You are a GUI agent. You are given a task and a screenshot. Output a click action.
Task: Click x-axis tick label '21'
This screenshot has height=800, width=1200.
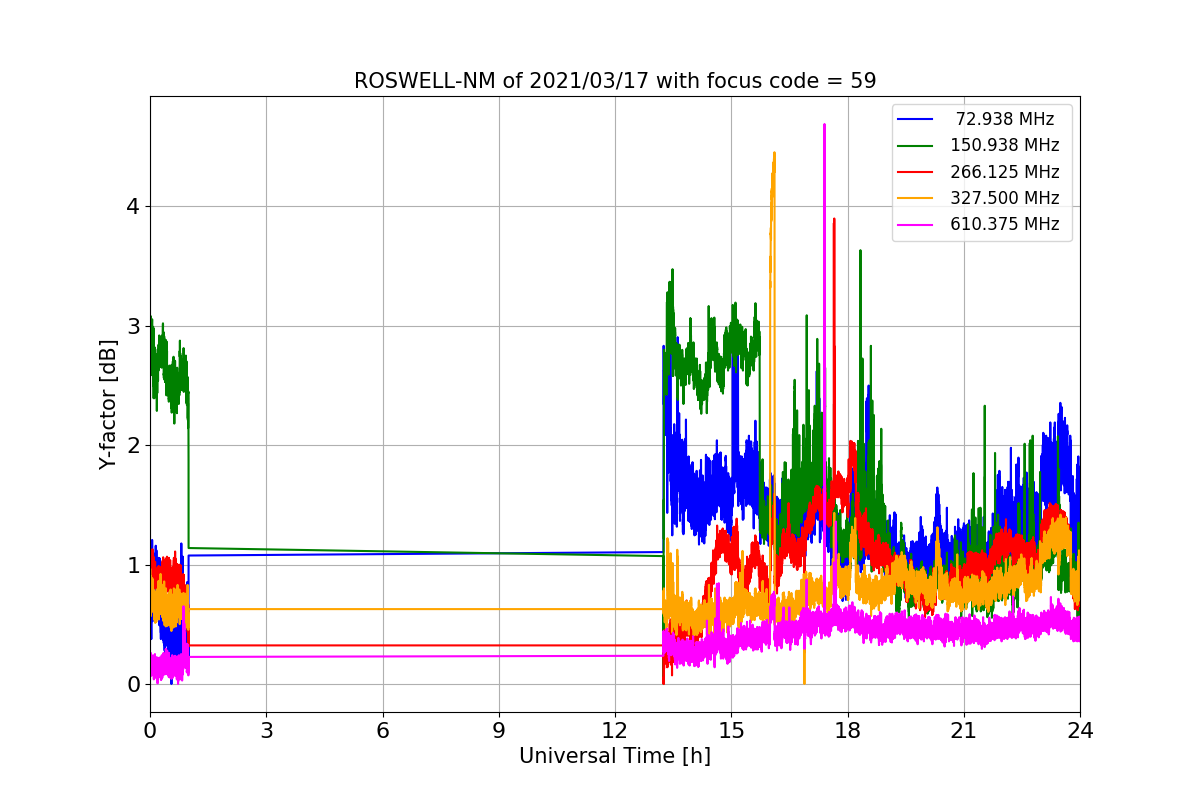click(x=964, y=731)
